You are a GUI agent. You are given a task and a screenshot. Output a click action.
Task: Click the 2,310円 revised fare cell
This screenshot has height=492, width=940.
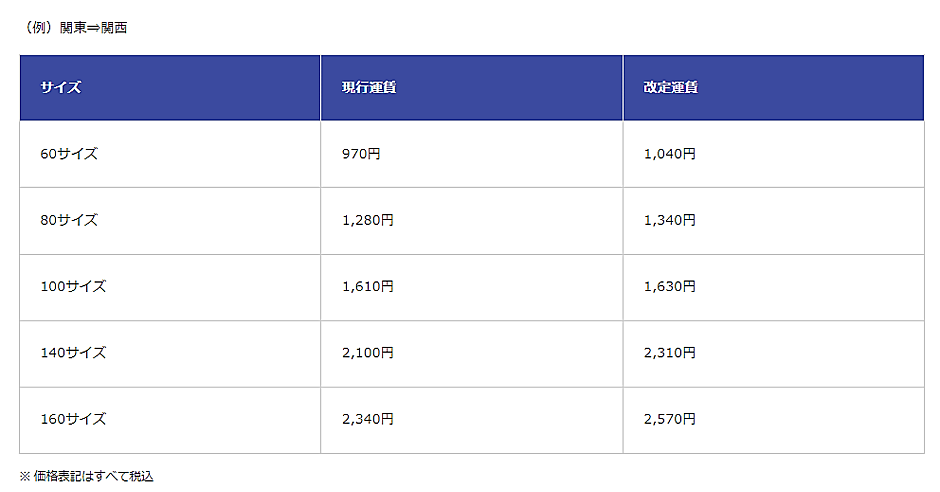point(669,353)
